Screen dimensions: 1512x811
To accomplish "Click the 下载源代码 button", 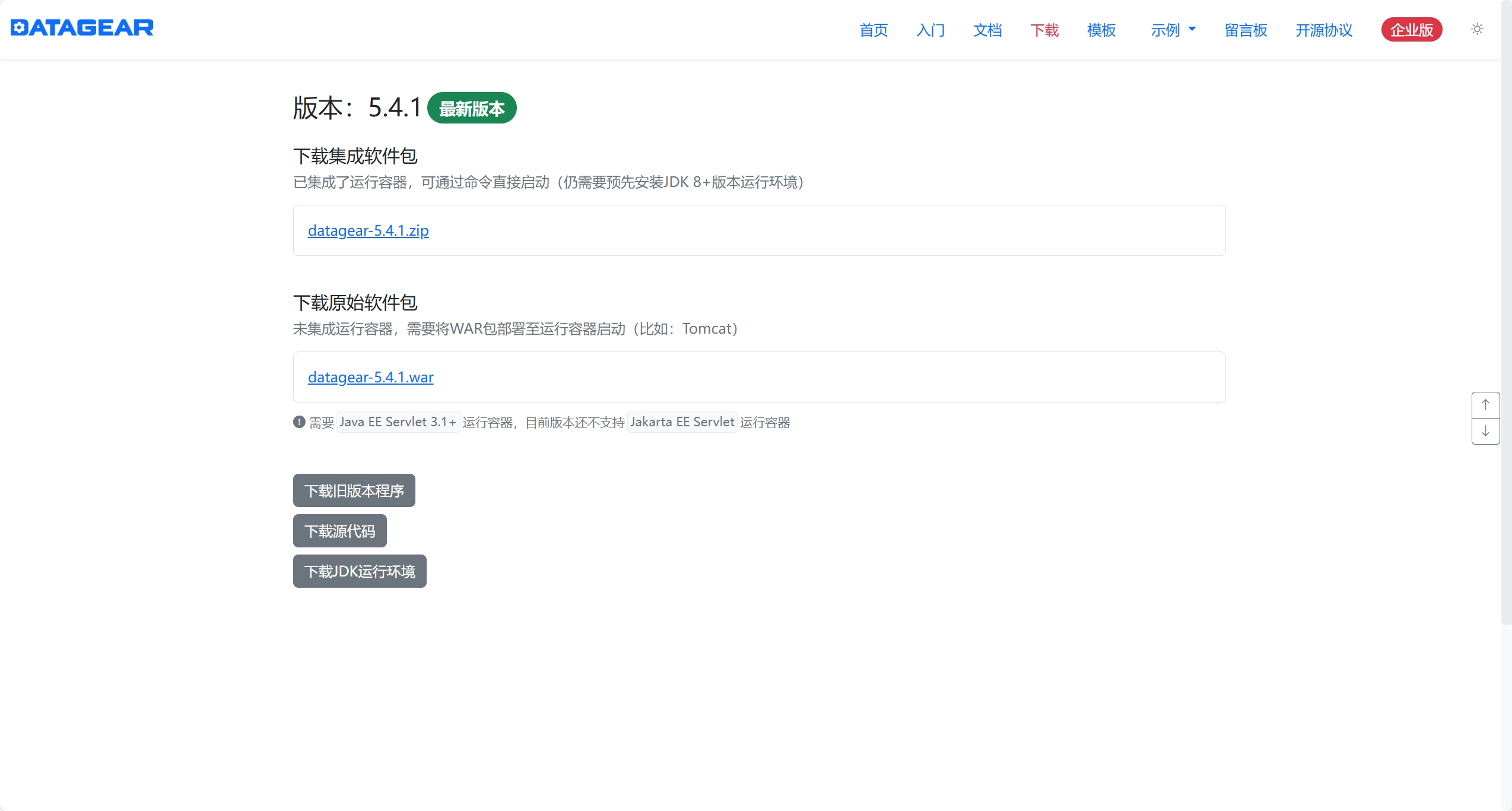I will pyautogui.click(x=339, y=531).
